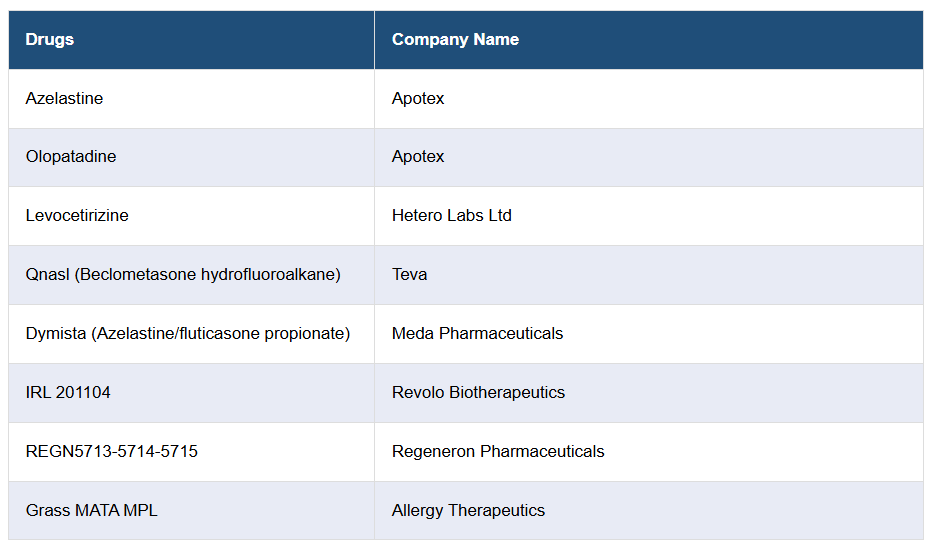Click the word Qnasl
Image resolution: width=928 pixels, height=547 pixels.
(47, 274)
